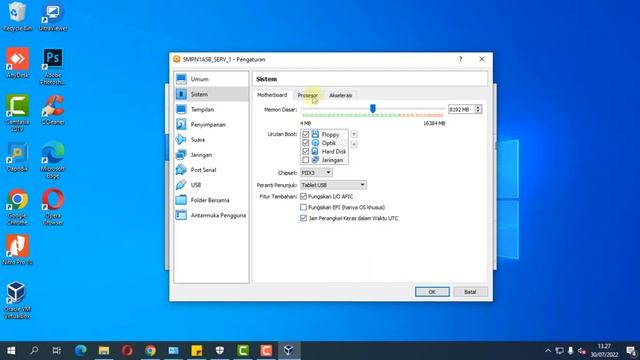This screenshot has height=360, width=640.
Task: Open the Umum settings category icon
Action: point(182,79)
